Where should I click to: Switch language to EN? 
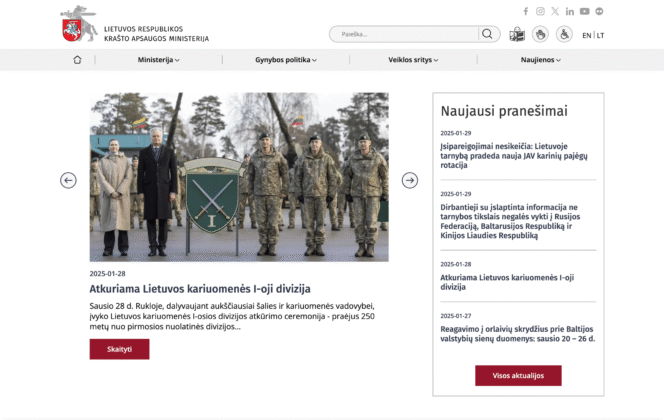tap(587, 36)
